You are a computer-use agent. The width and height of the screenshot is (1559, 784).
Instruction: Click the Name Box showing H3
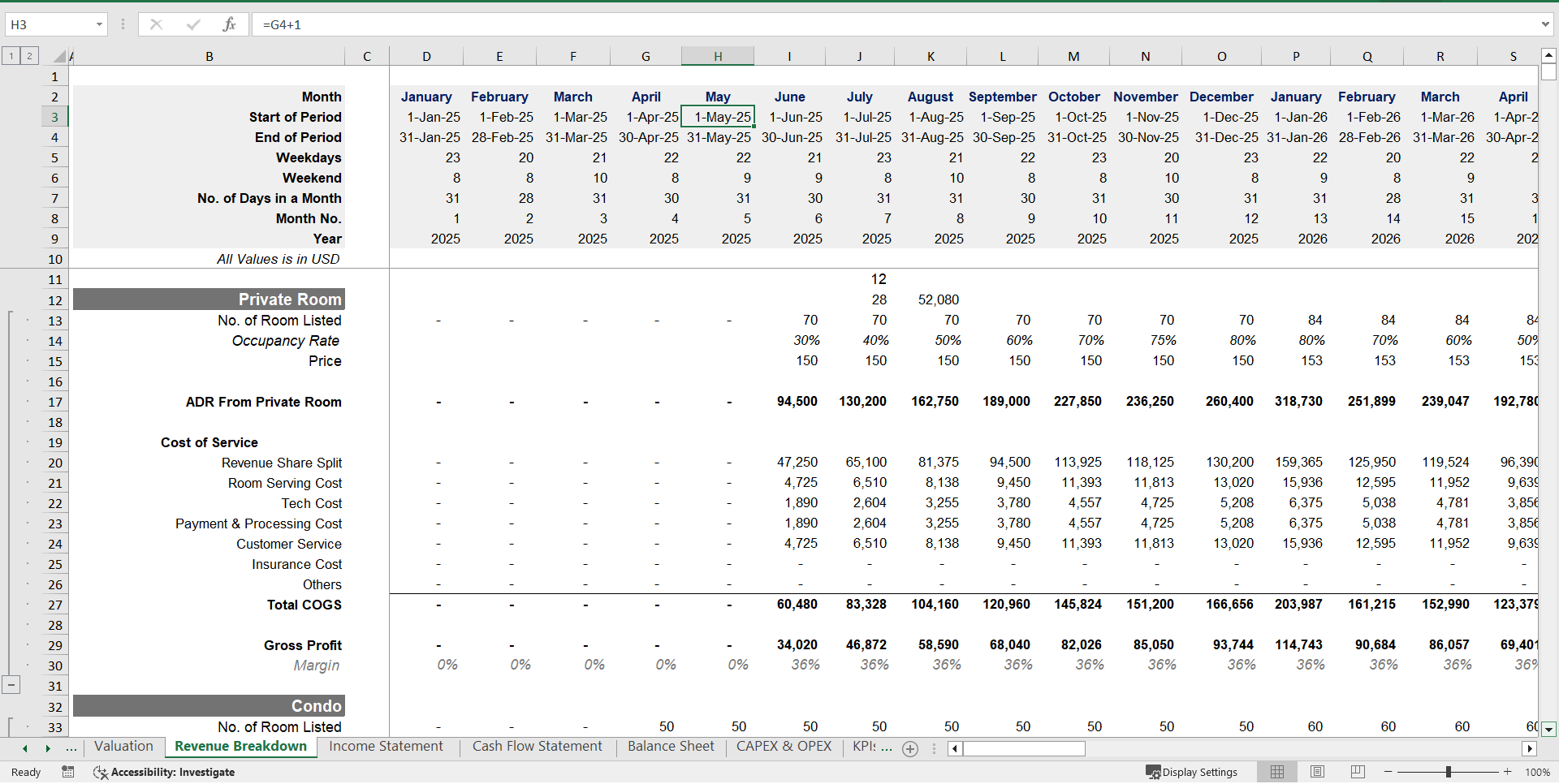coord(50,24)
